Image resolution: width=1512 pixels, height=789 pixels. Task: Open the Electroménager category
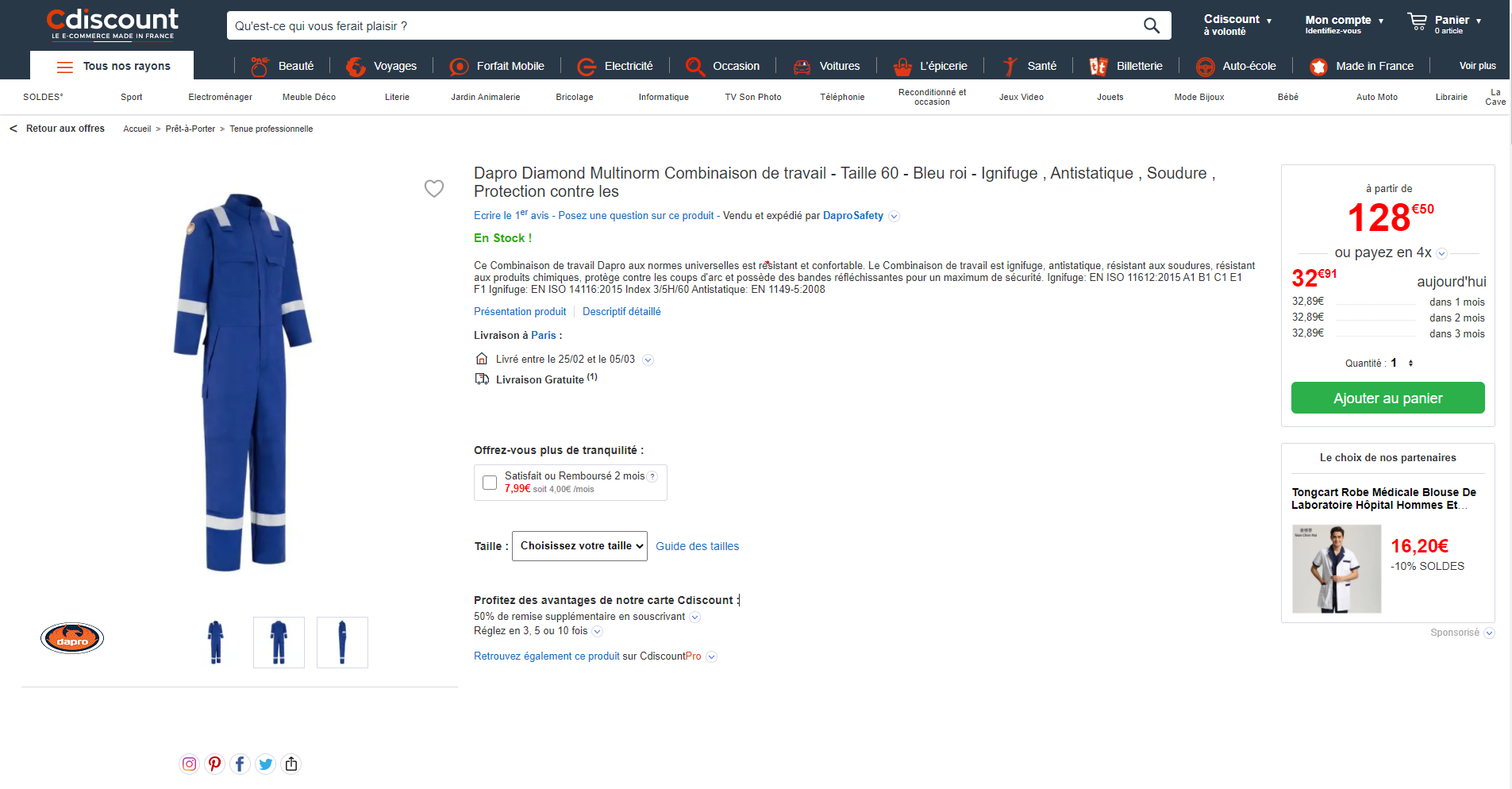[220, 97]
